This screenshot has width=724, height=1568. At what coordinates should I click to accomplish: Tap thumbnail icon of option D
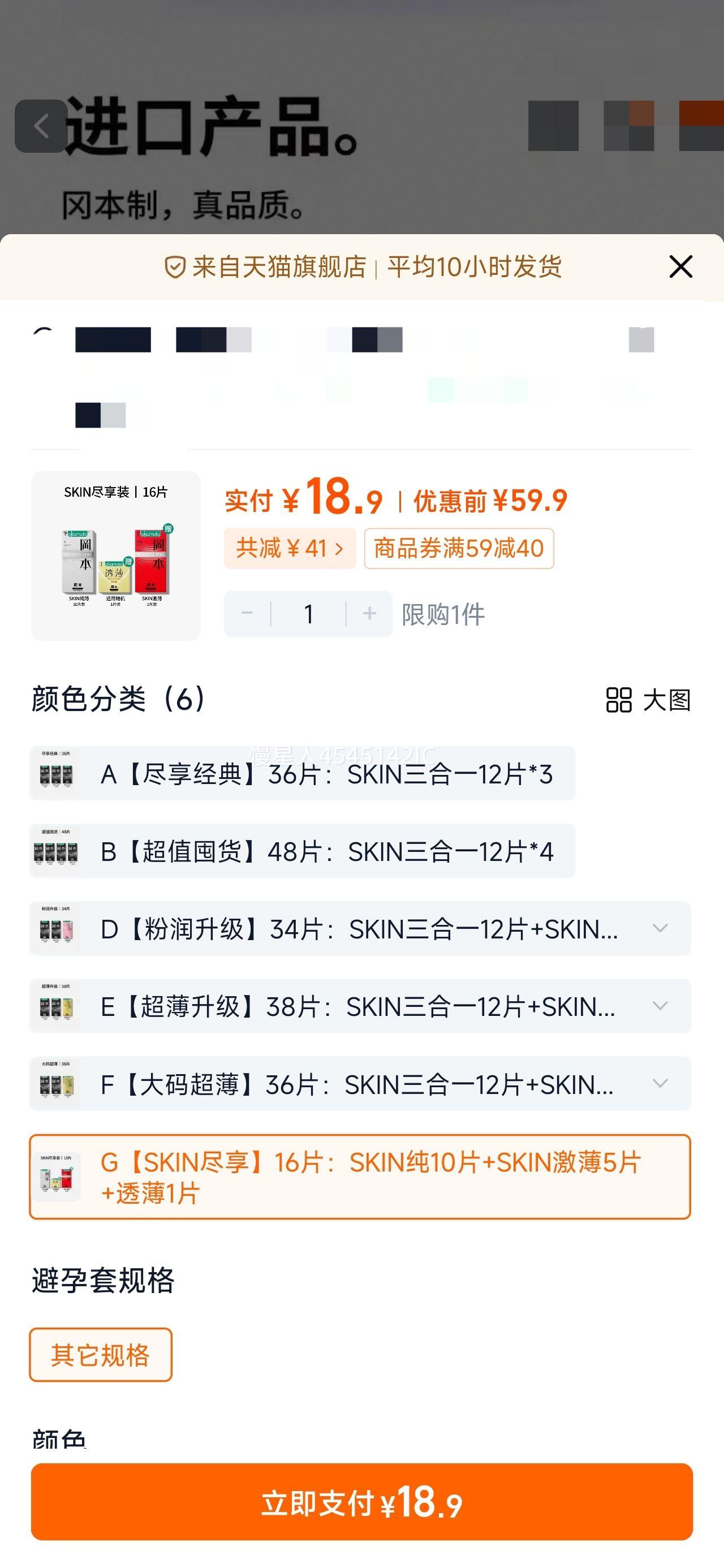tap(56, 928)
